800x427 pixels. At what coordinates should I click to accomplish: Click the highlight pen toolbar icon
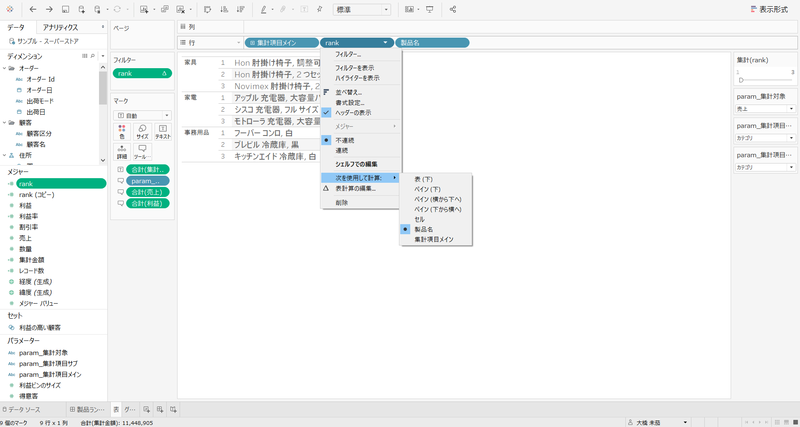pyautogui.click(x=263, y=9)
